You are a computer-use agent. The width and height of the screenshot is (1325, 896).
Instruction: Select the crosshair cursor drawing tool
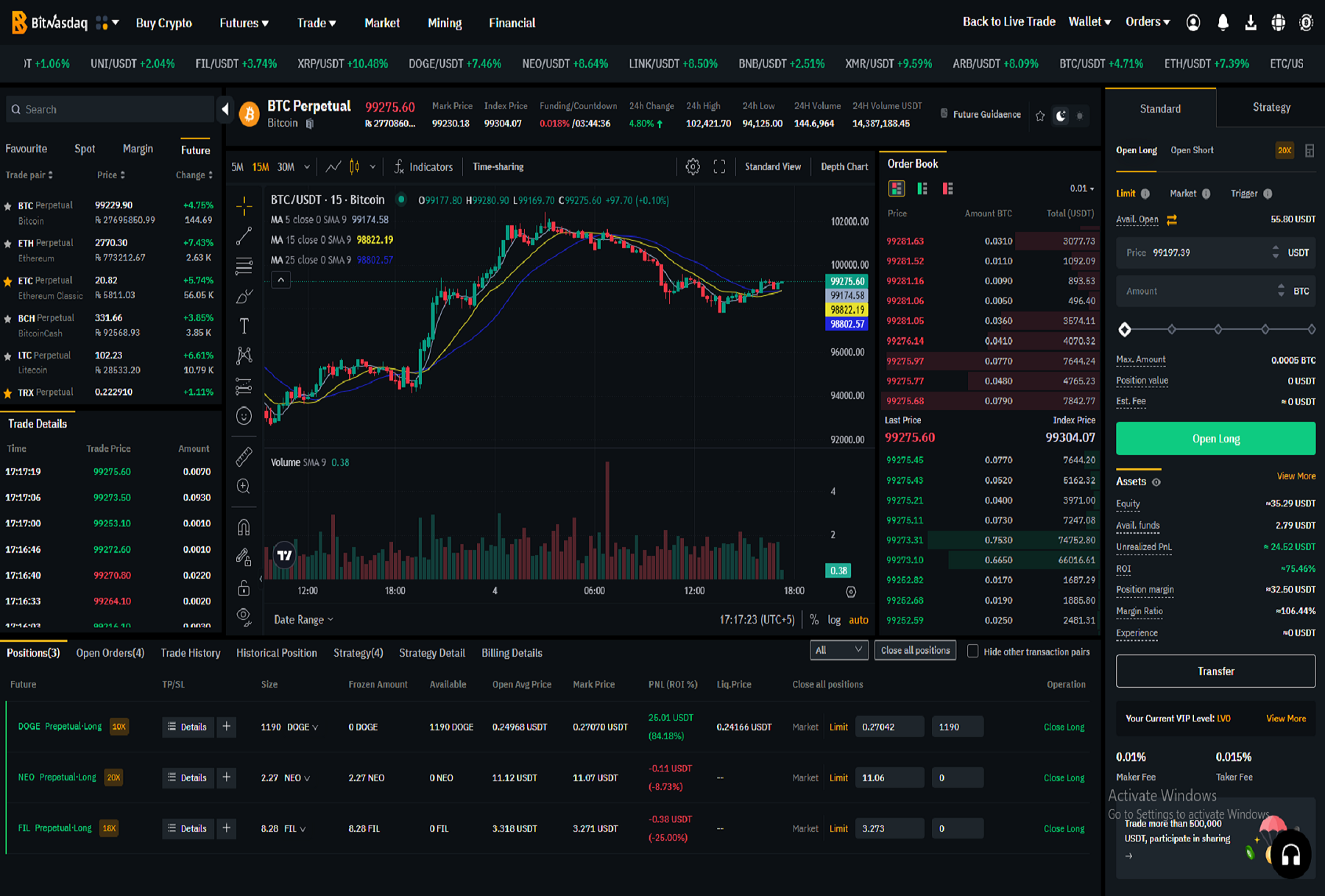pos(244,206)
